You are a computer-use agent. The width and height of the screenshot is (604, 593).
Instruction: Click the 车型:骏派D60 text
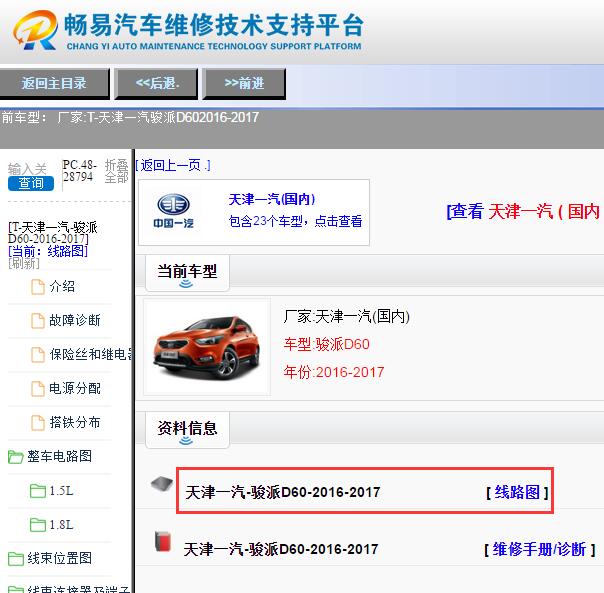point(326,344)
